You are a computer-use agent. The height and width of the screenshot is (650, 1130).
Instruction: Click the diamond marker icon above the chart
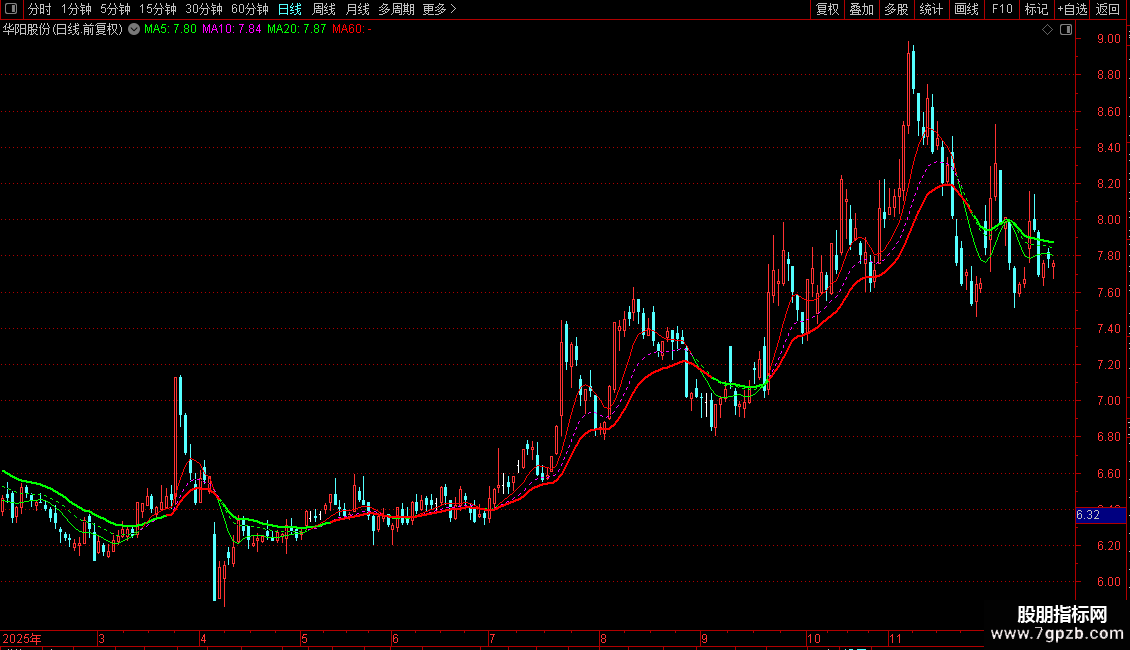coord(1048,30)
